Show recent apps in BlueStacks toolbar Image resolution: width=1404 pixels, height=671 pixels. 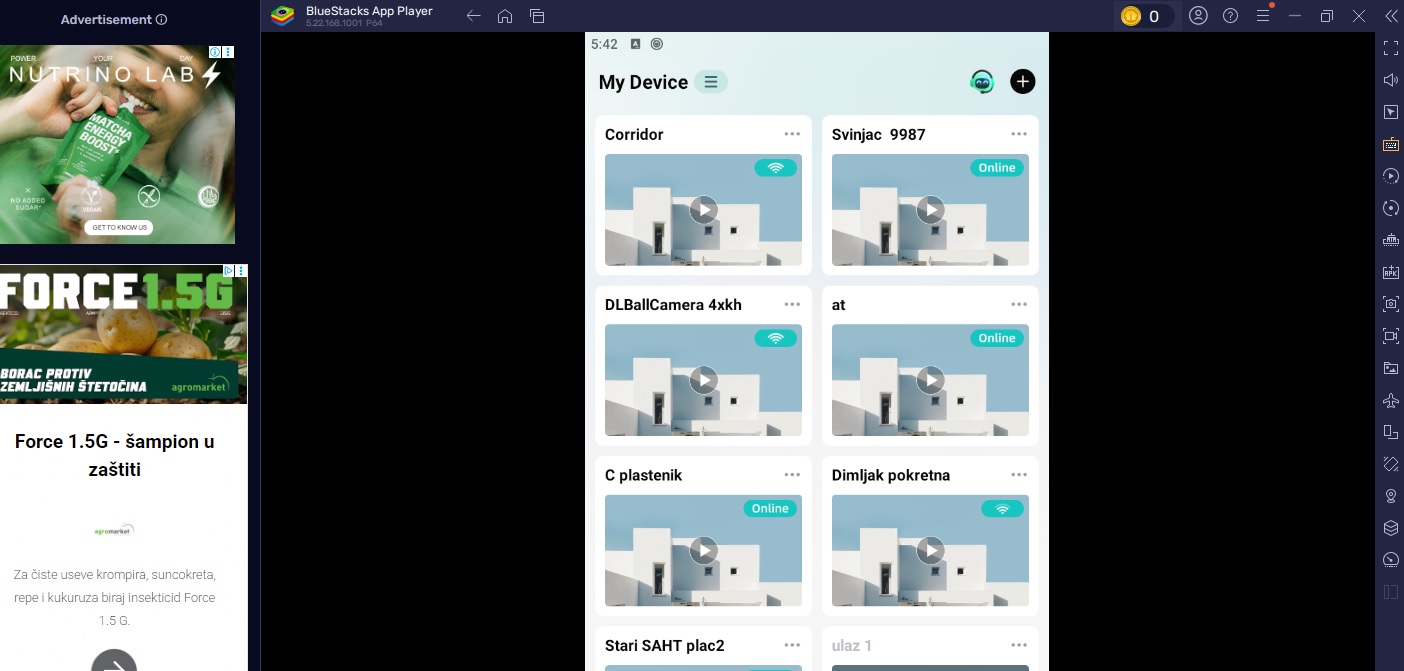(x=537, y=16)
